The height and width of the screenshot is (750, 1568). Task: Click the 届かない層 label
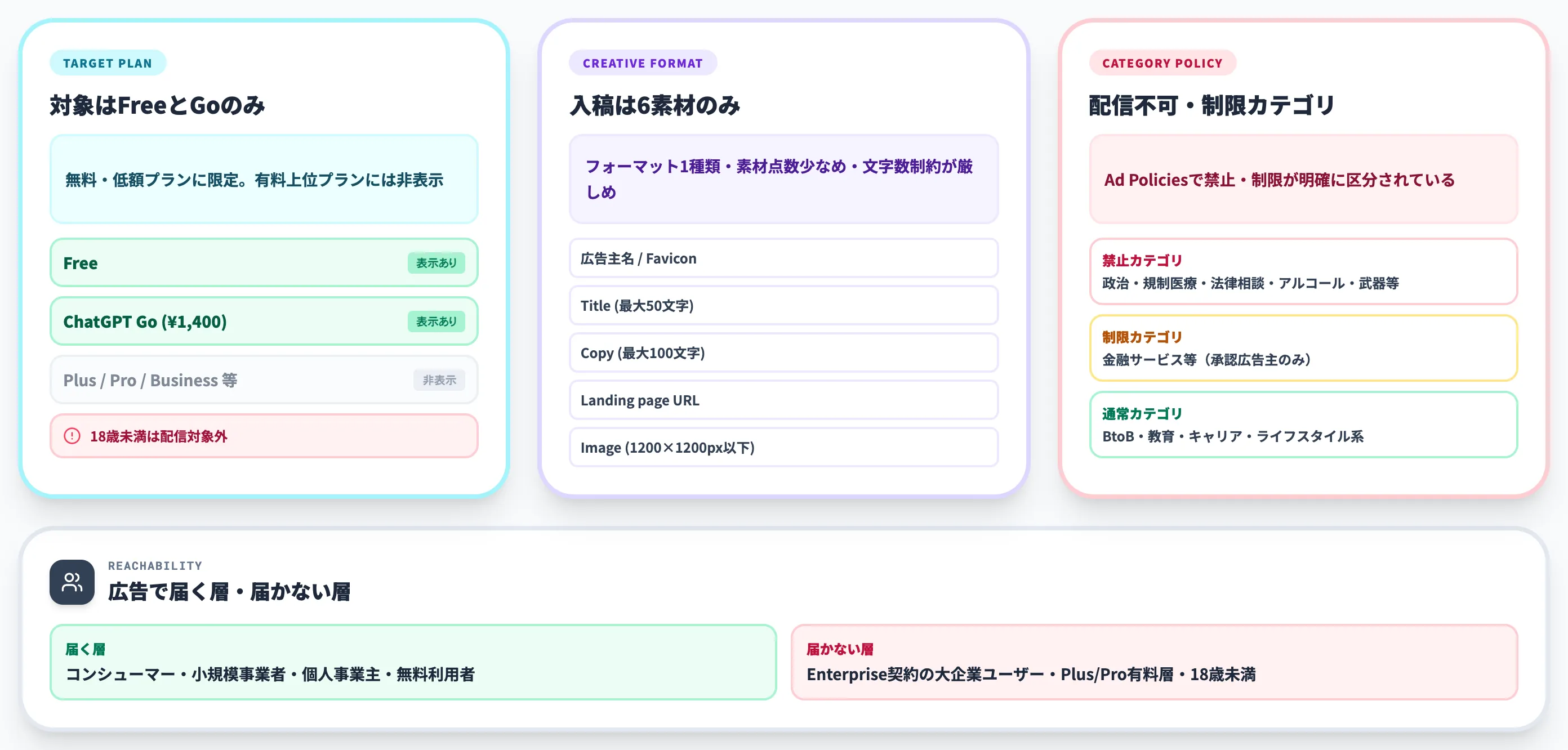coord(840,650)
